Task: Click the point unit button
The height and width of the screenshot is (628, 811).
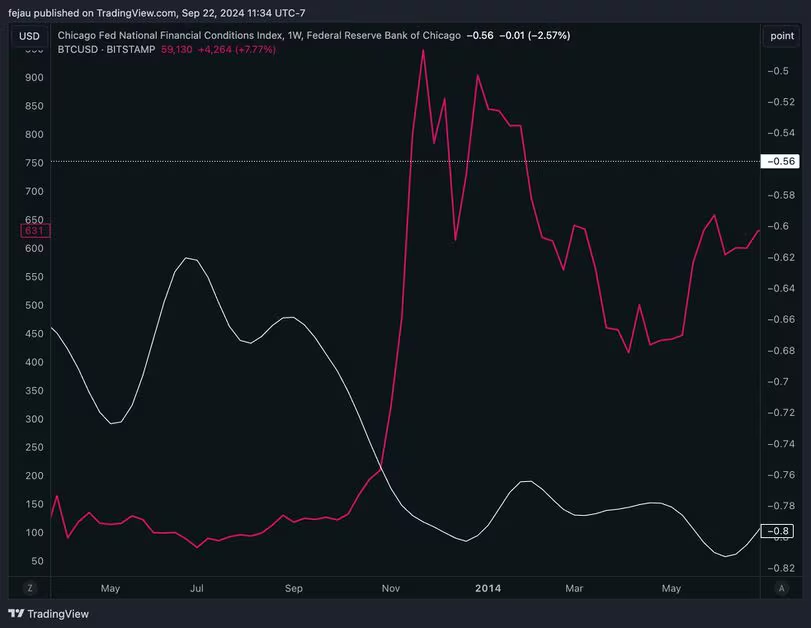Action: (782, 36)
